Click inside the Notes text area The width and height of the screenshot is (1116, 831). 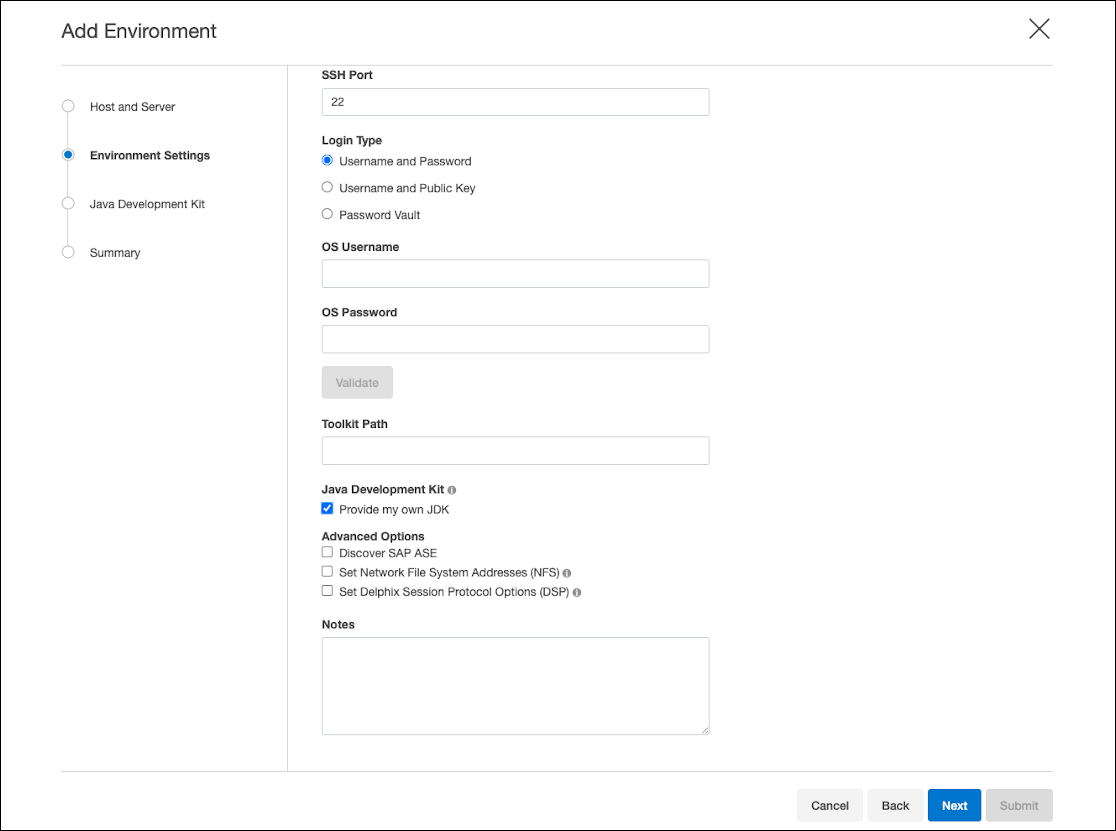515,686
